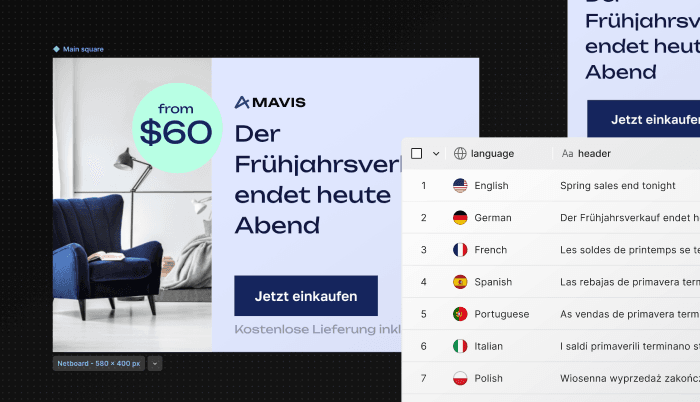Click the Jetzt einkaufen button in banner
Screen dimensions: 700x402
pyautogui.click(x=306, y=296)
